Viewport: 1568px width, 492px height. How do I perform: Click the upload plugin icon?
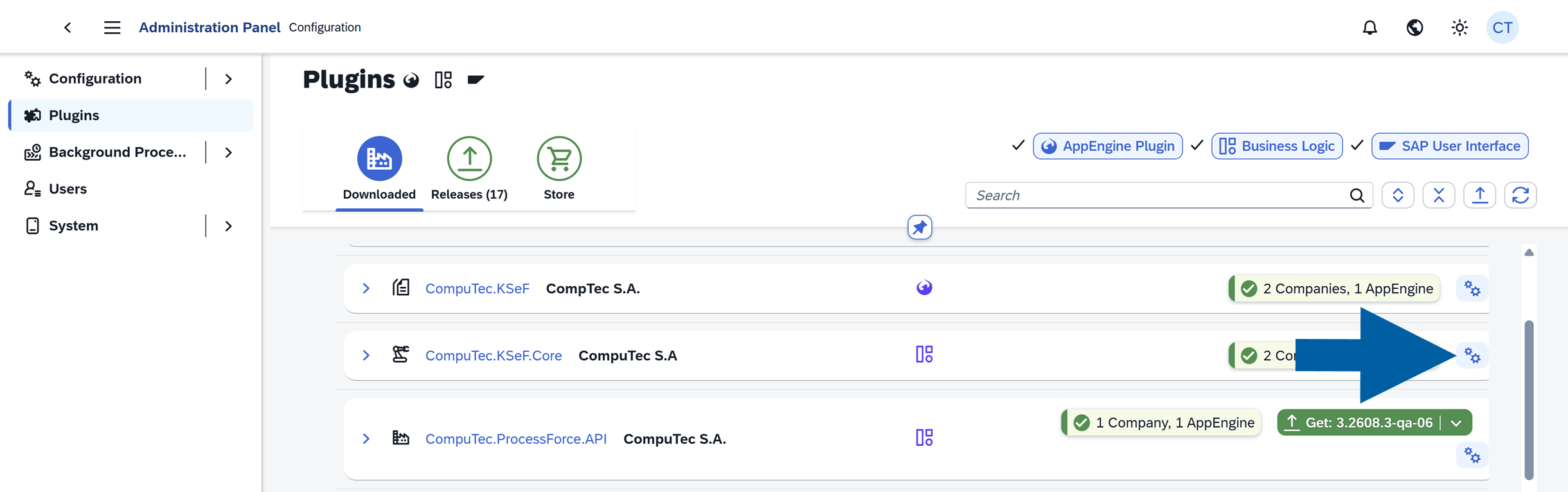tap(1480, 196)
